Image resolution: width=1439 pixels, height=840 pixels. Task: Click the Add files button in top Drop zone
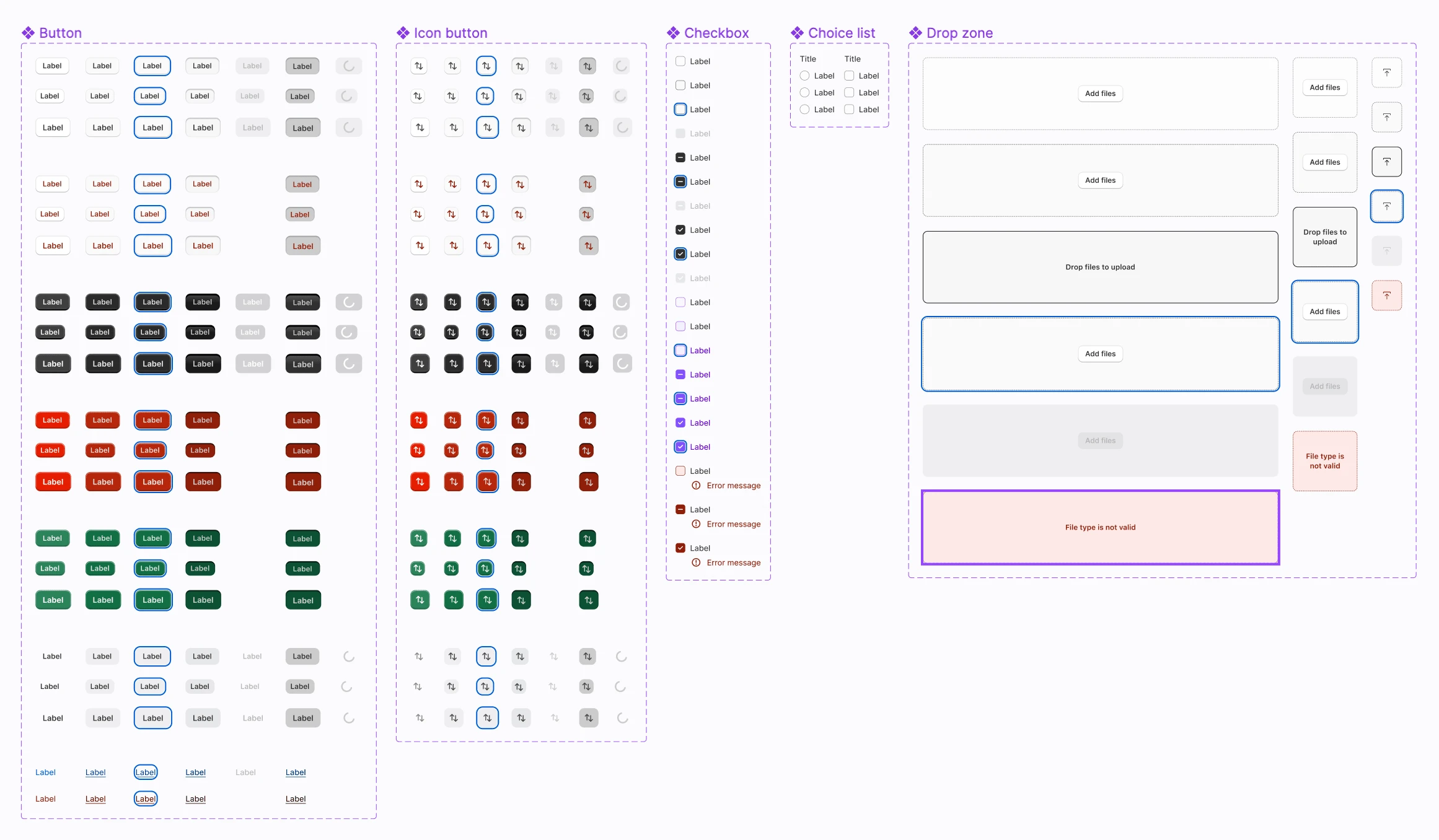coord(1100,93)
